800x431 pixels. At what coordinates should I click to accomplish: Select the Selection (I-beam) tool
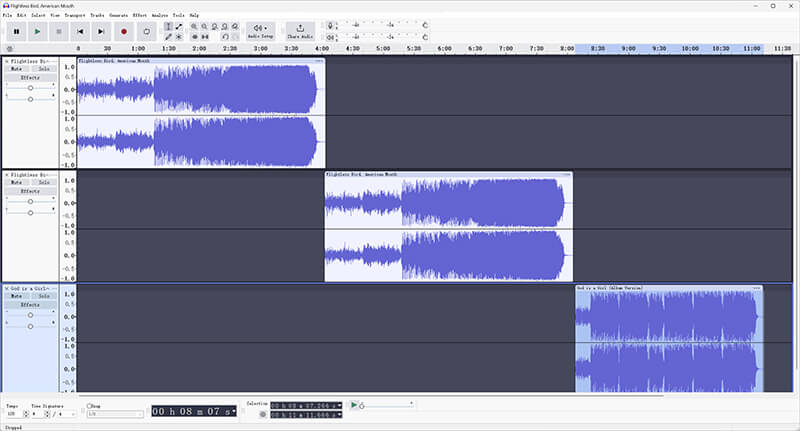click(168, 27)
